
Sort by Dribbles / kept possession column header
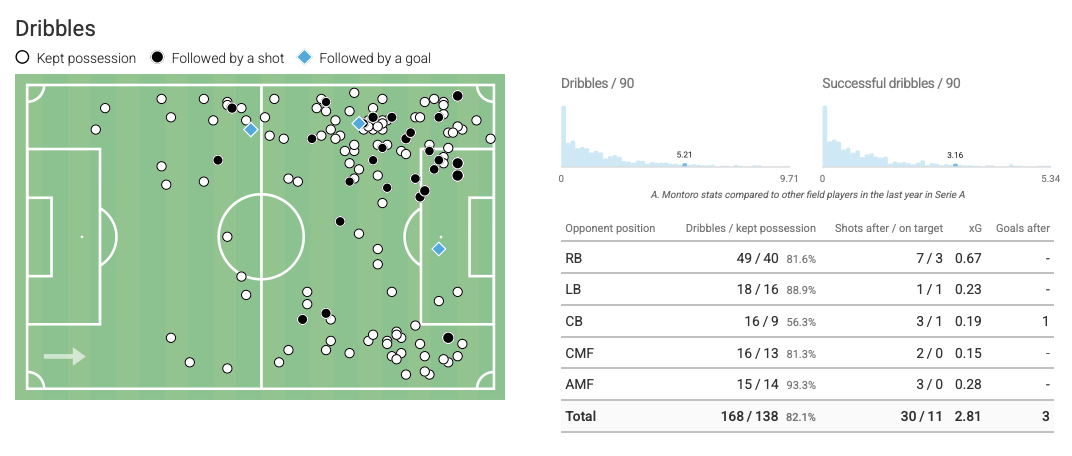[x=750, y=228]
